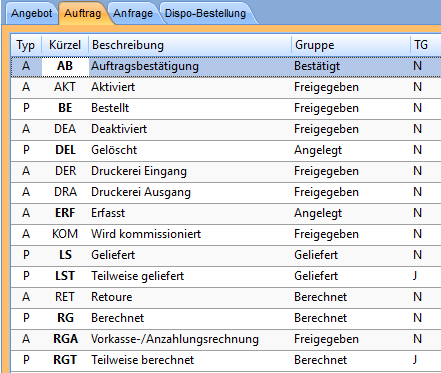This screenshot has width=441, height=373.
Task: Click the Druckerei Ausgang row
Action: pos(226,192)
